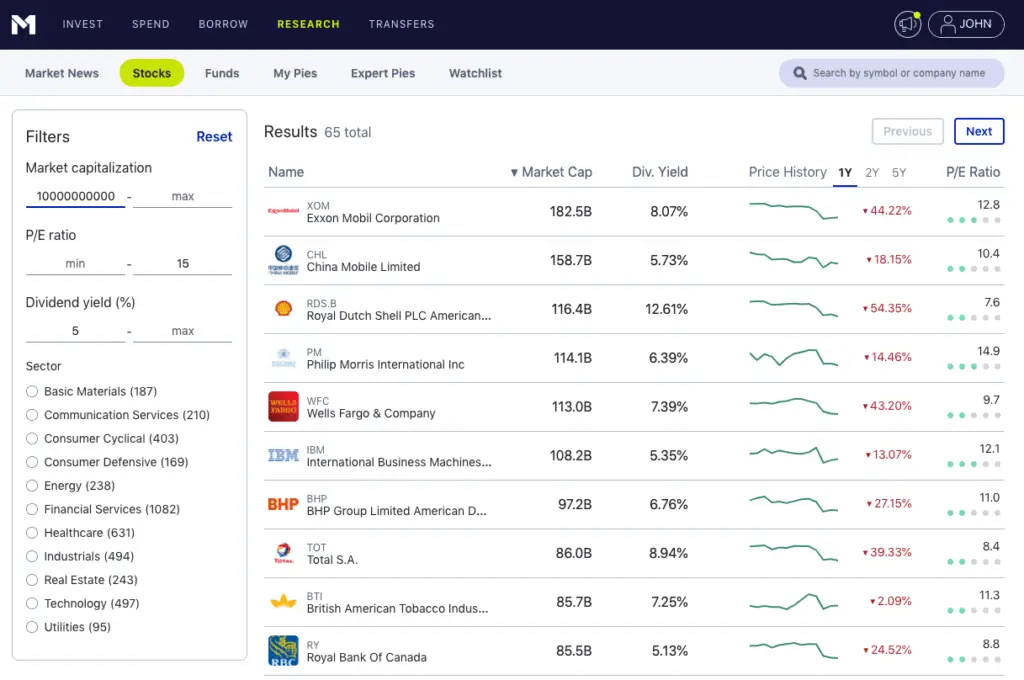Sort by the P/E Ratio column

(x=973, y=172)
